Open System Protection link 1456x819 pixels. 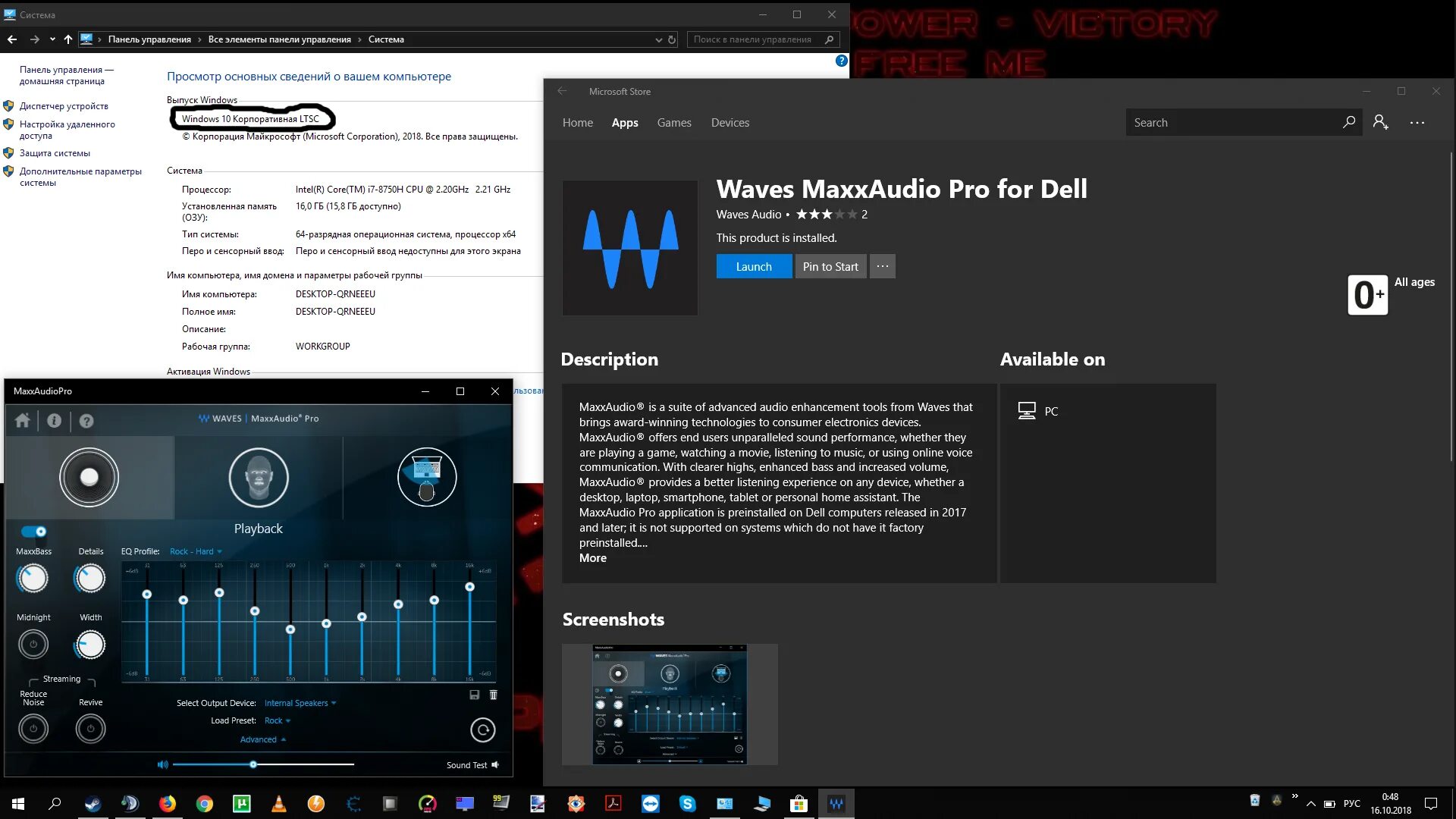coord(55,153)
